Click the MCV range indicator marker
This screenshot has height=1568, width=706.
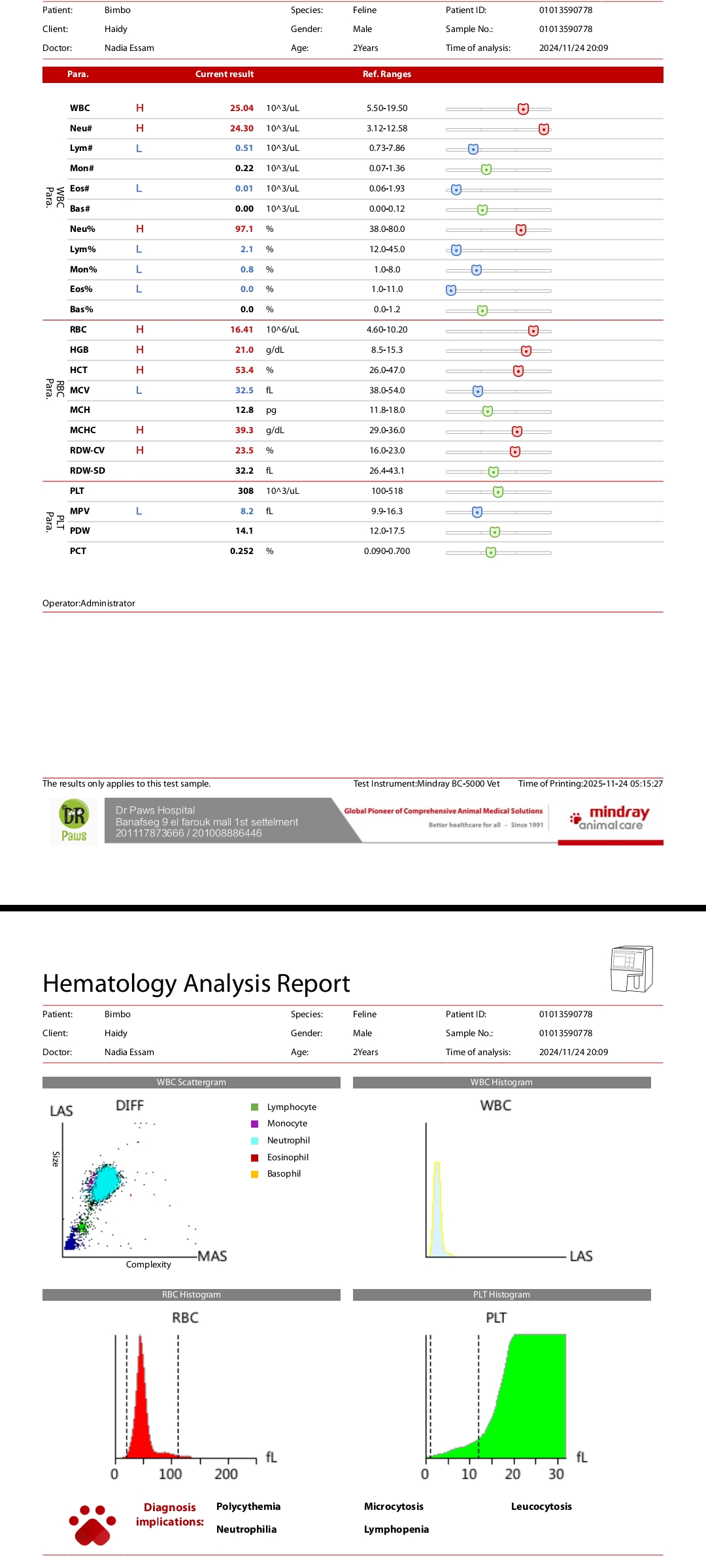coord(478,391)
